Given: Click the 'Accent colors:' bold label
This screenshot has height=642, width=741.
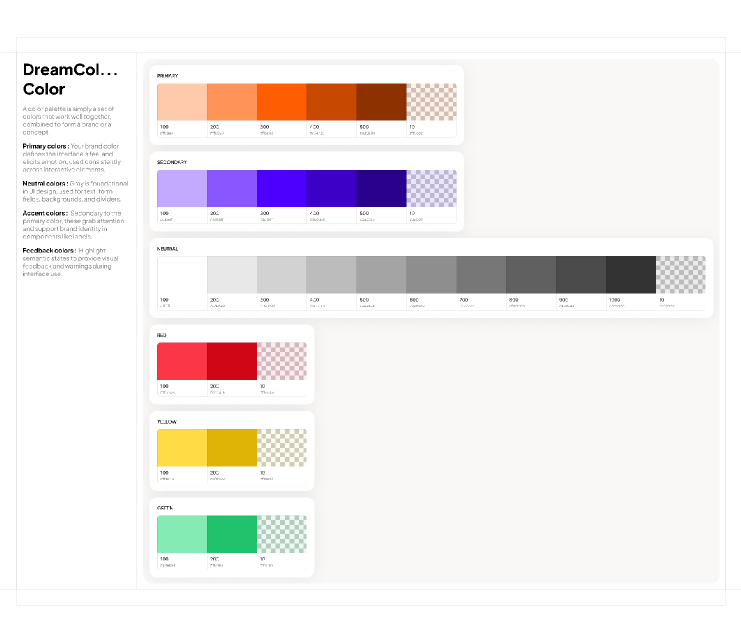Looking at the screenshot, I should (x=45, y=213).
